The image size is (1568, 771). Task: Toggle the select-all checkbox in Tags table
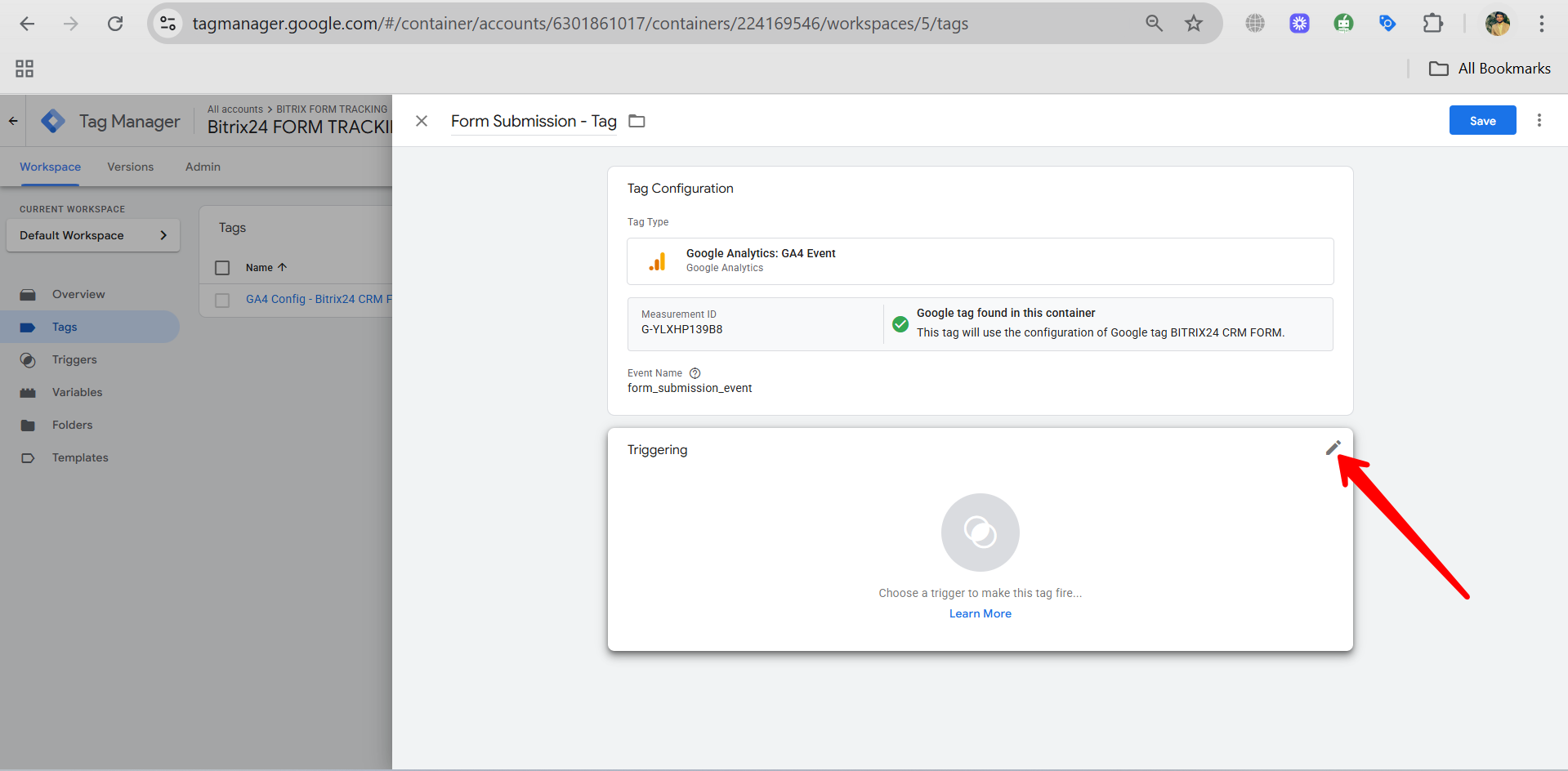coord(222,268)
